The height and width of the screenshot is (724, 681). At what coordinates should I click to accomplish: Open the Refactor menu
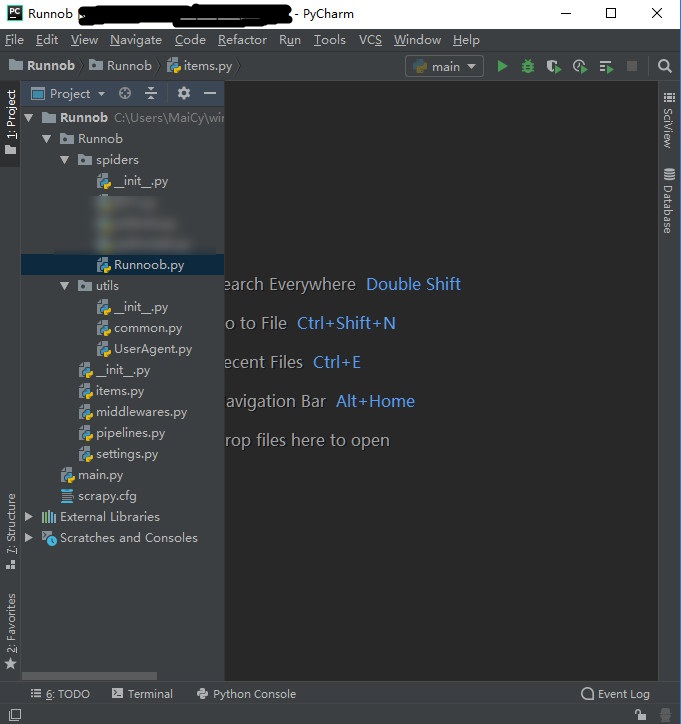242,40
